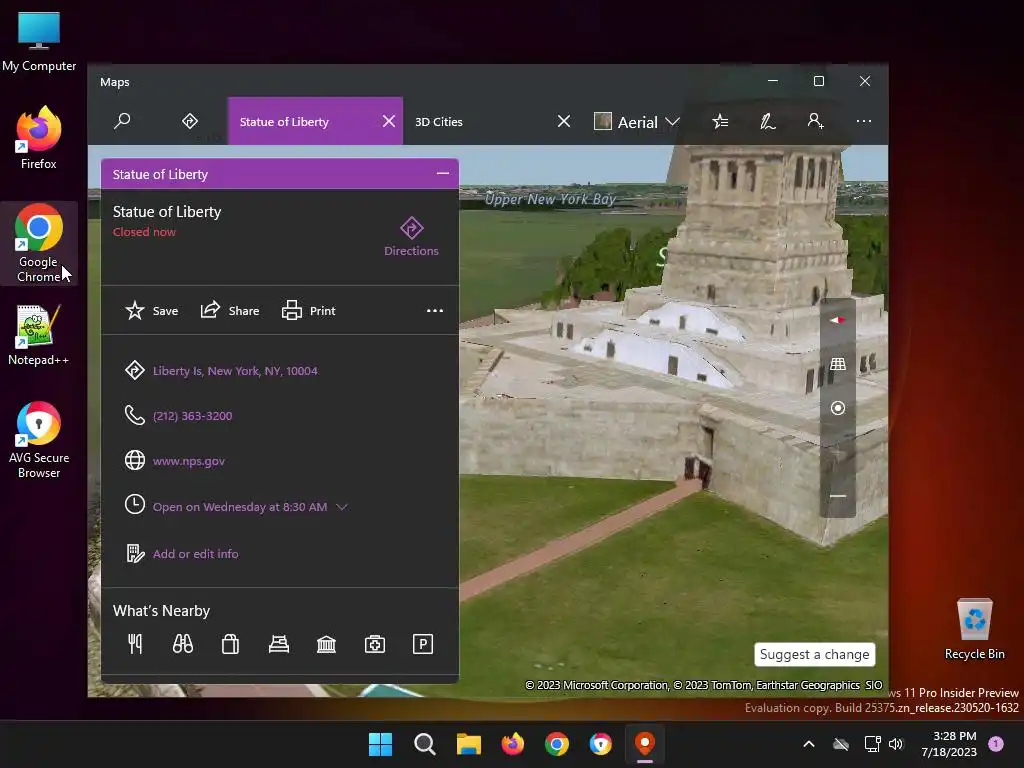The image size is (1024, 768).
Task: Select the My Computer desktop icon
Action: [39, 42]
